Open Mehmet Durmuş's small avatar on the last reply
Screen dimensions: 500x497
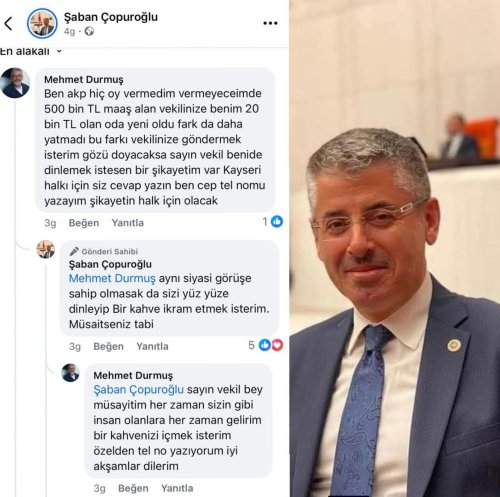[x=71, y=373]
